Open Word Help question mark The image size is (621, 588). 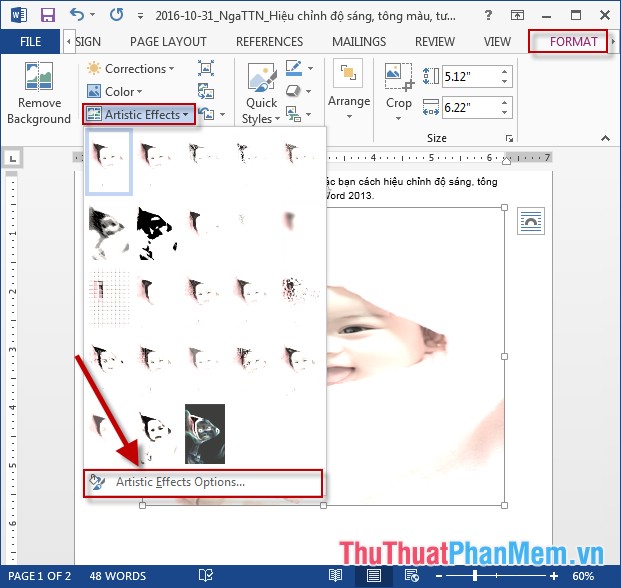[x=489, y=15]
